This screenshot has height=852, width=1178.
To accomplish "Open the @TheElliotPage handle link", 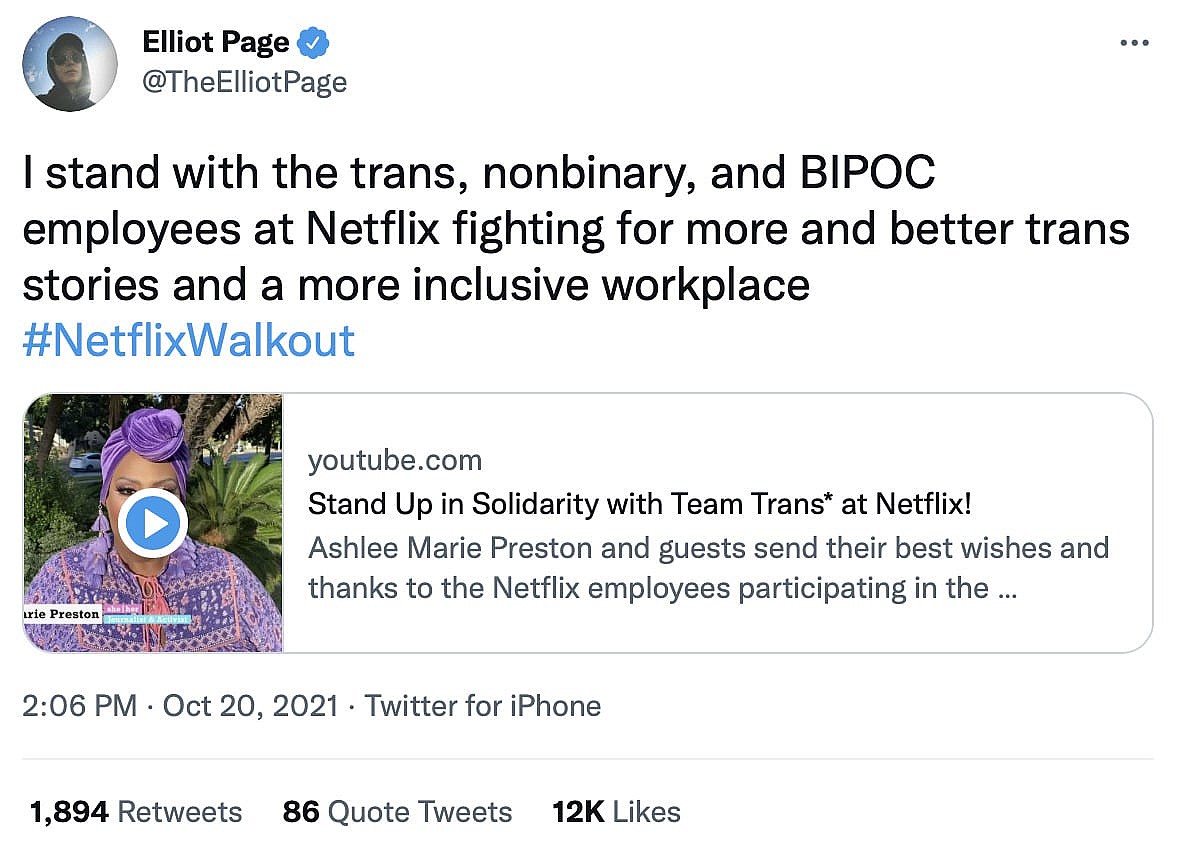I will pos(245,81).
